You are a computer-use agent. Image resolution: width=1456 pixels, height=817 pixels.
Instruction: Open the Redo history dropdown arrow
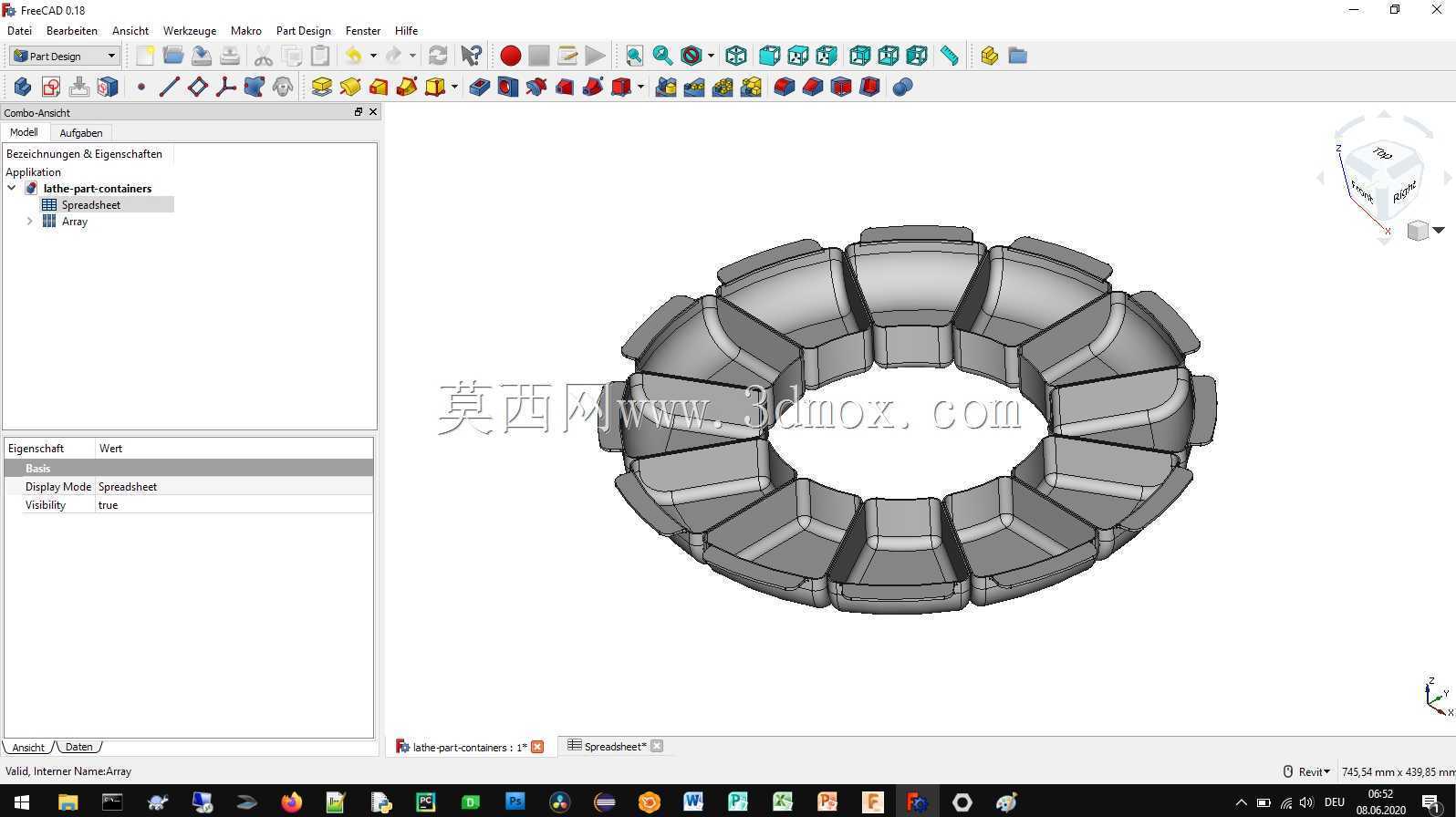pos(412,56)
